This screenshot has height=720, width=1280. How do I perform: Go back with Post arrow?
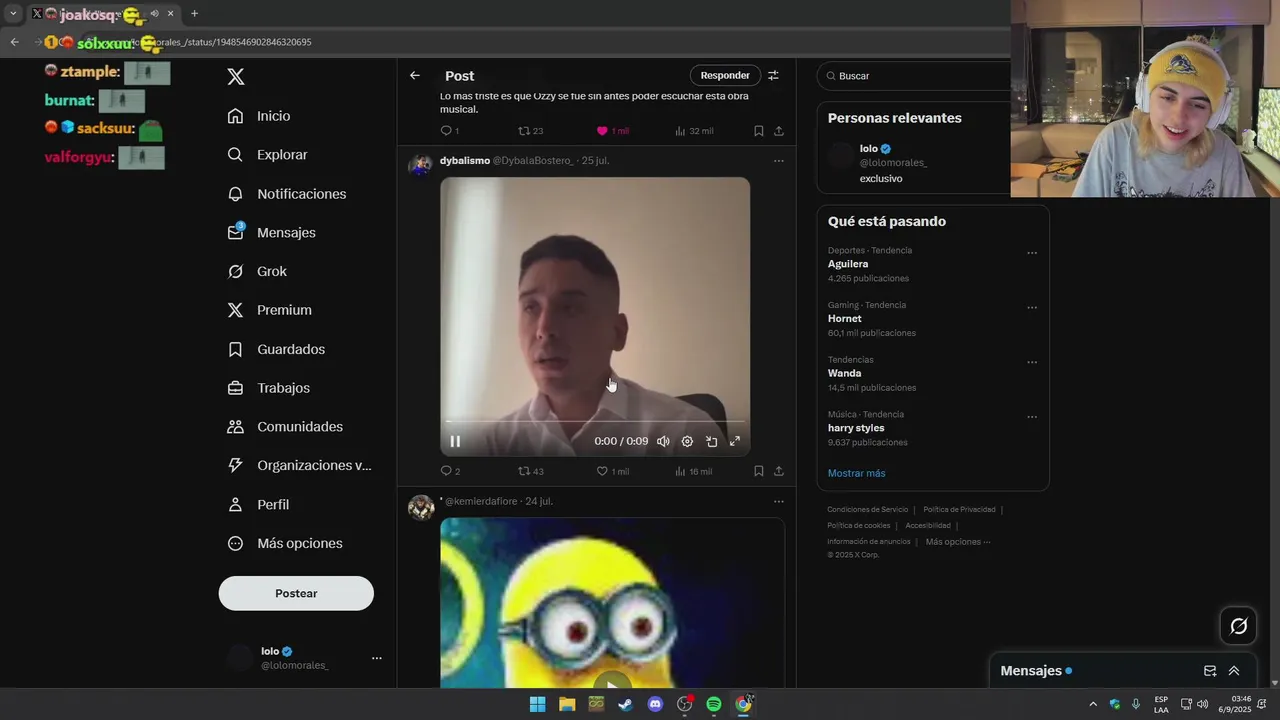[415, 76]
